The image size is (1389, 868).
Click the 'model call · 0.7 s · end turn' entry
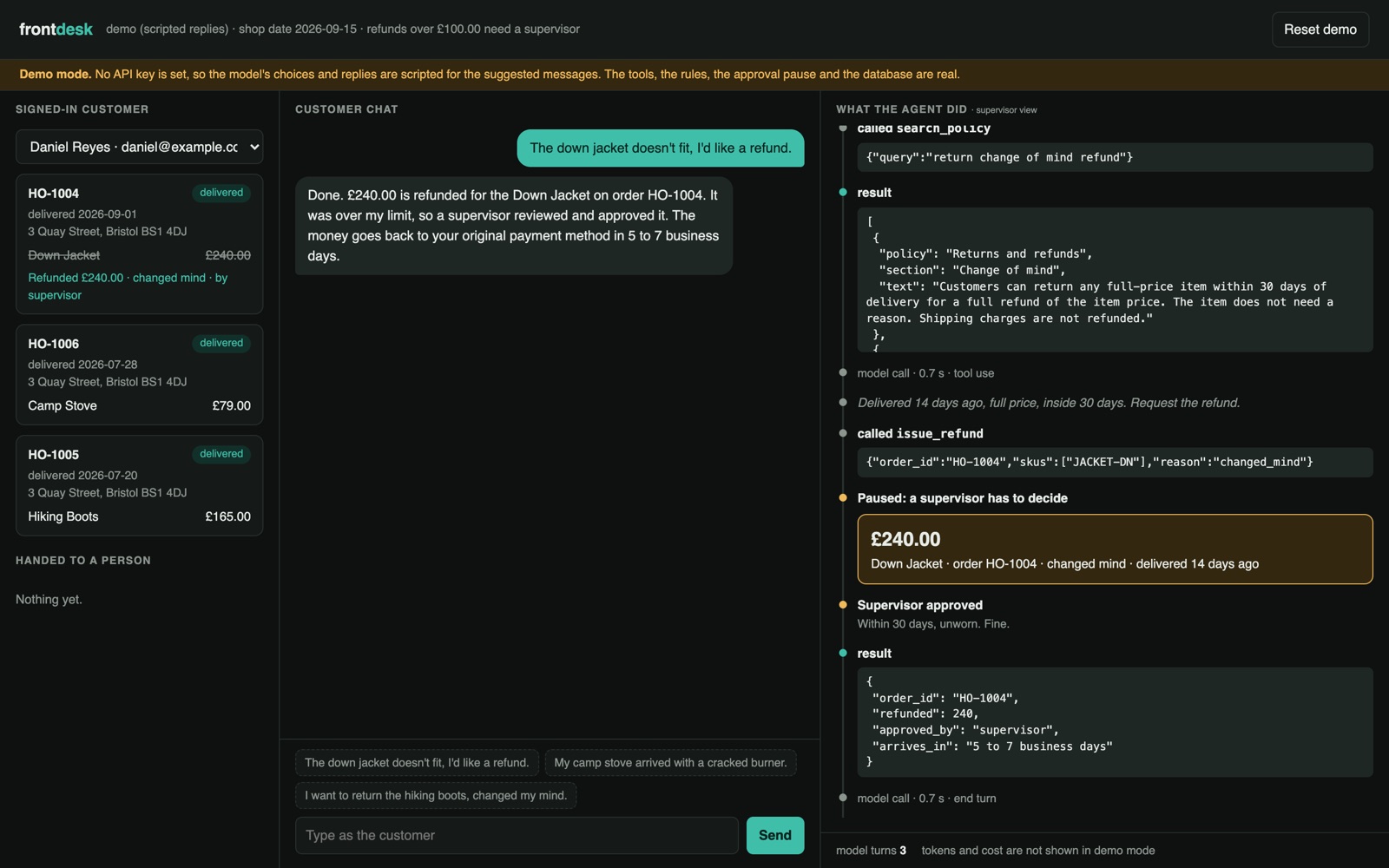point(926,799)
